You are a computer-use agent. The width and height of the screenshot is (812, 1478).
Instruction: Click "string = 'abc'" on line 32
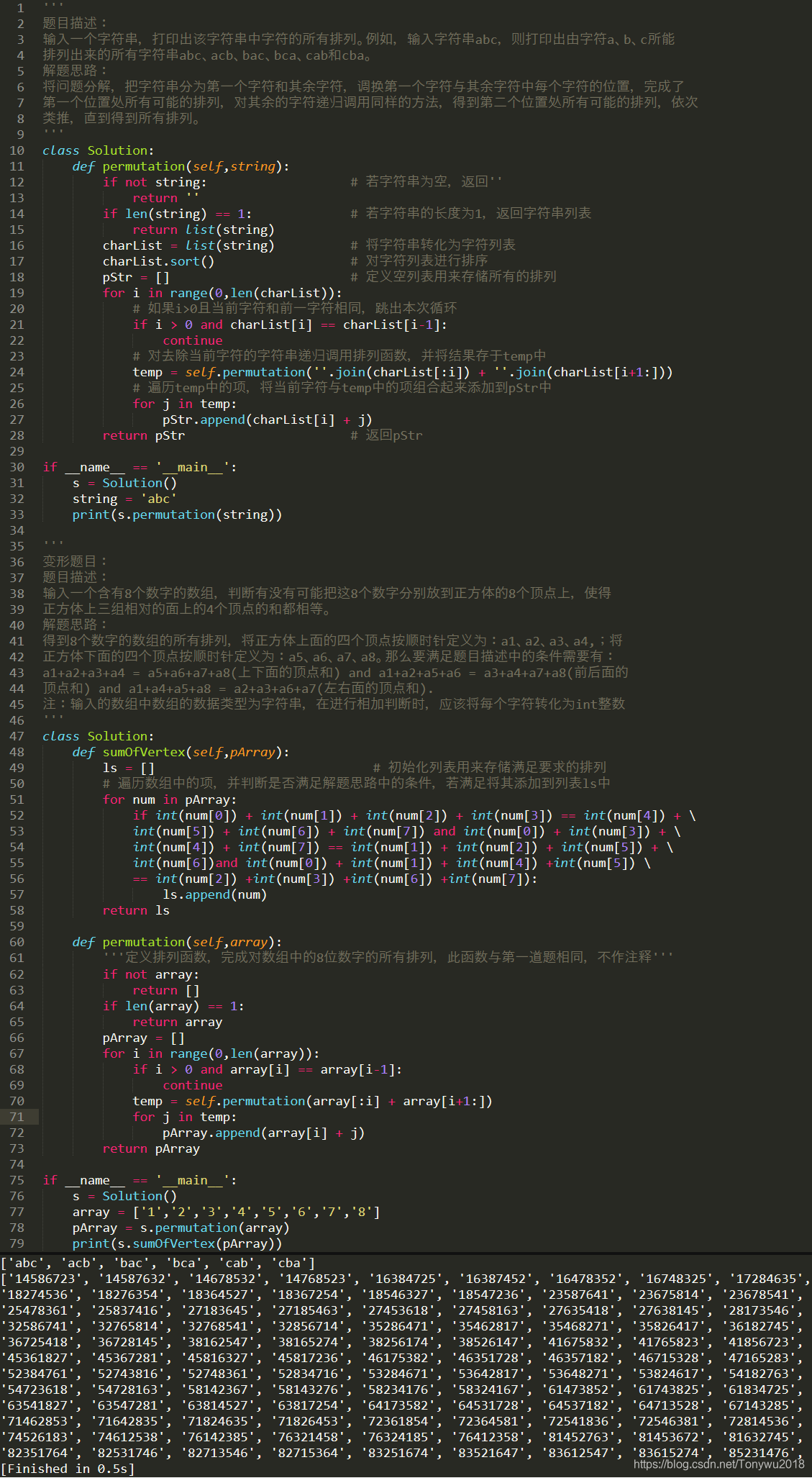click(124, 499)
